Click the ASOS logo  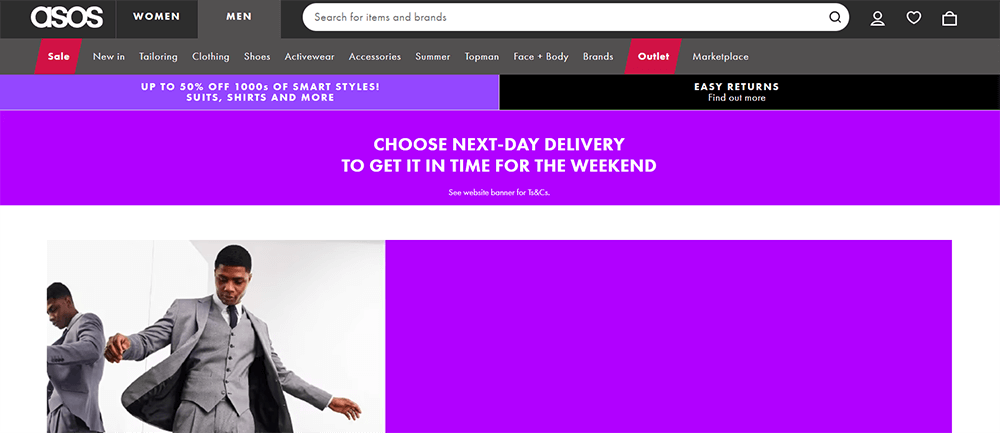point(66,17)
